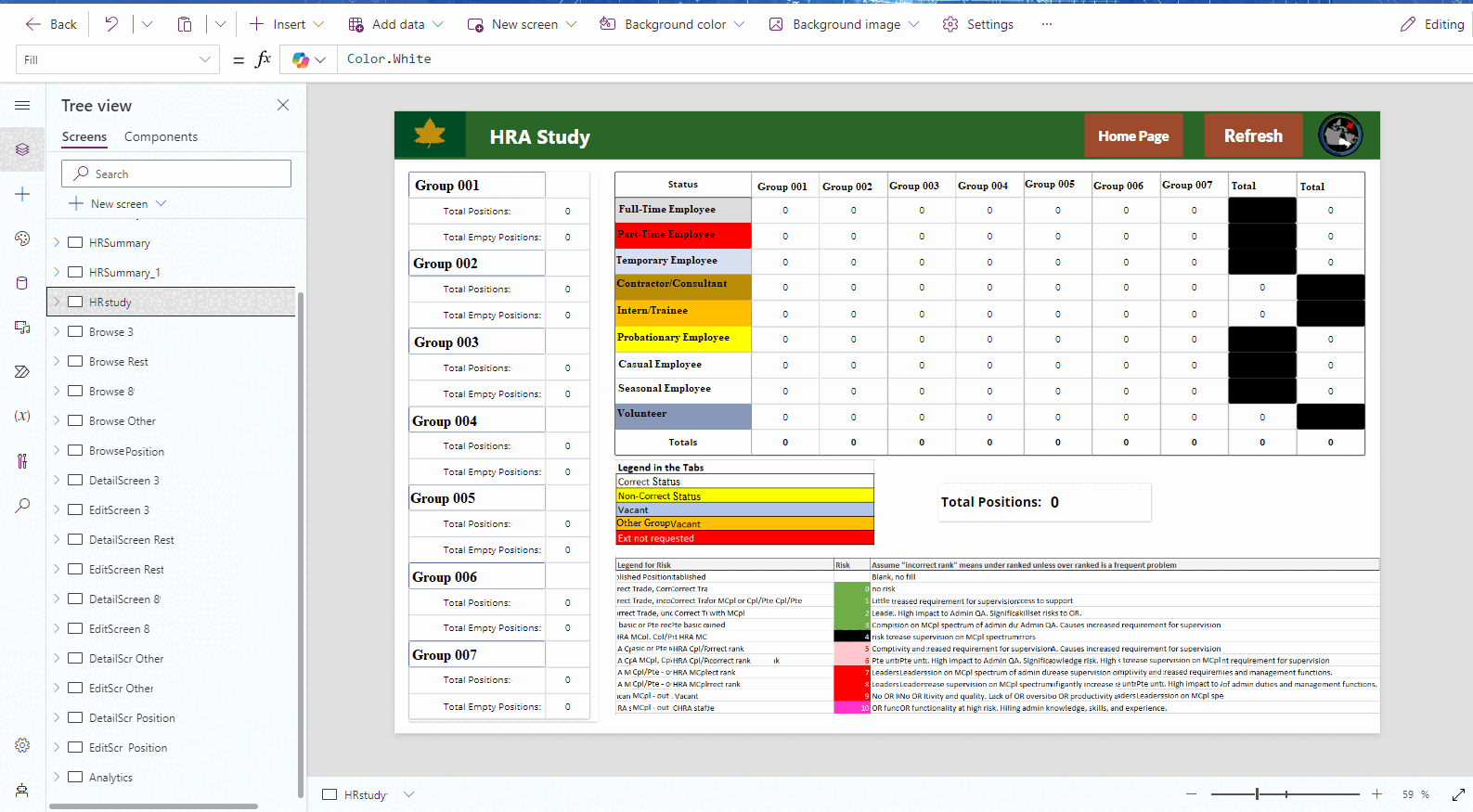Screen dimensions: 1473x812
Task: Click the Undo icon in the toolbar
Action: click(x=111, y=24)
